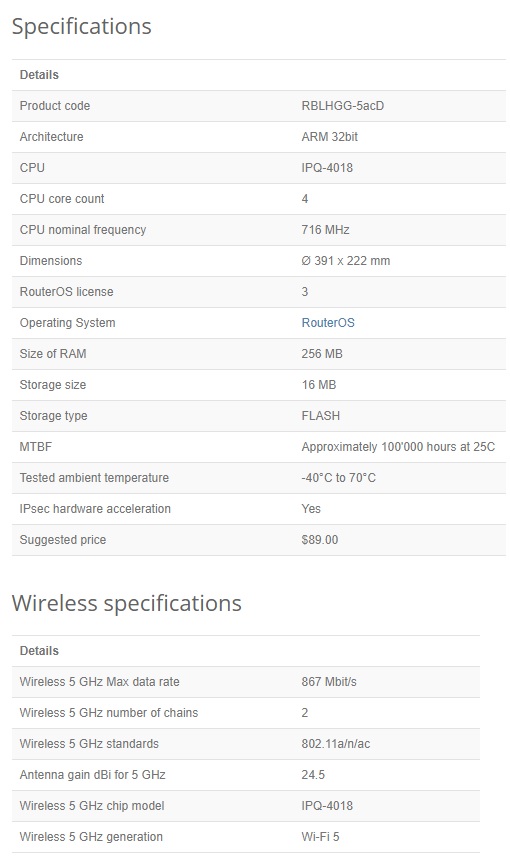This screenshot has height=856, width=510.
Task: Click the Tested ambient temperature value
Action: (339, 478)
